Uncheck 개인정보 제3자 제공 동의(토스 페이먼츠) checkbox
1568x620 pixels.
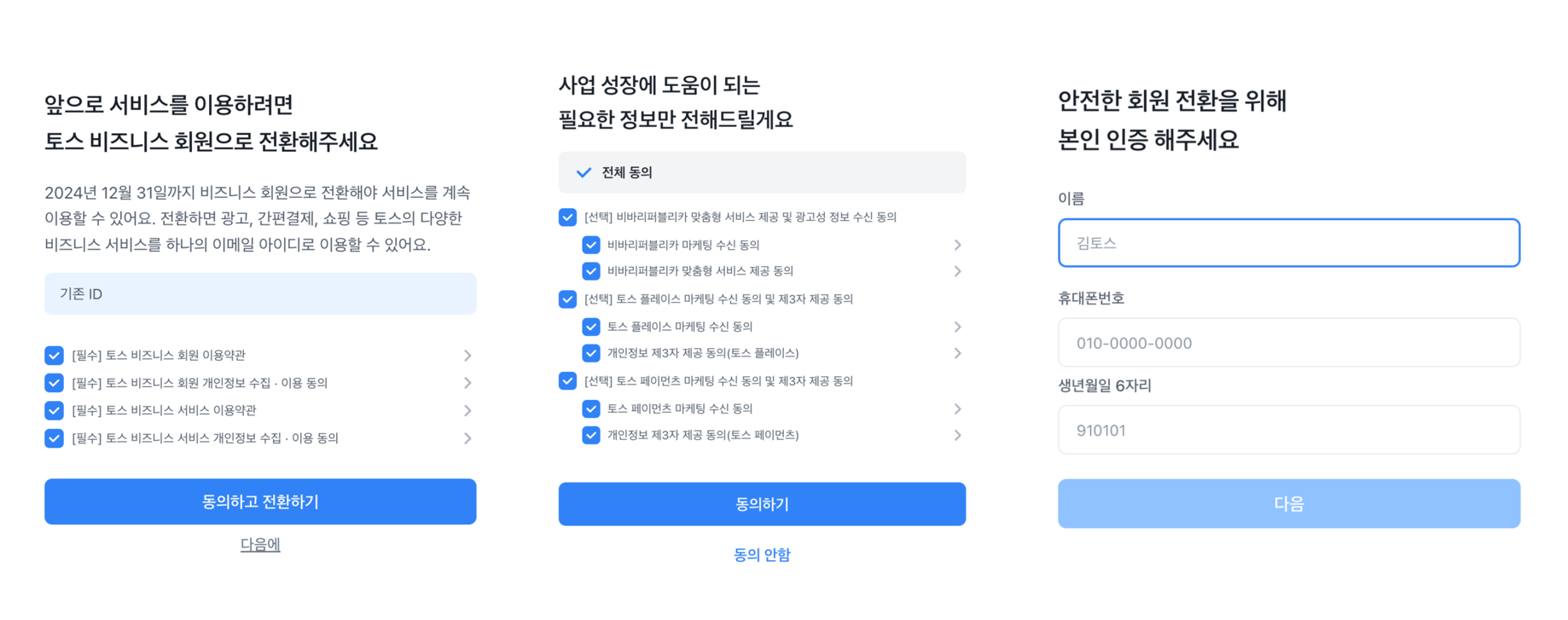590,435
